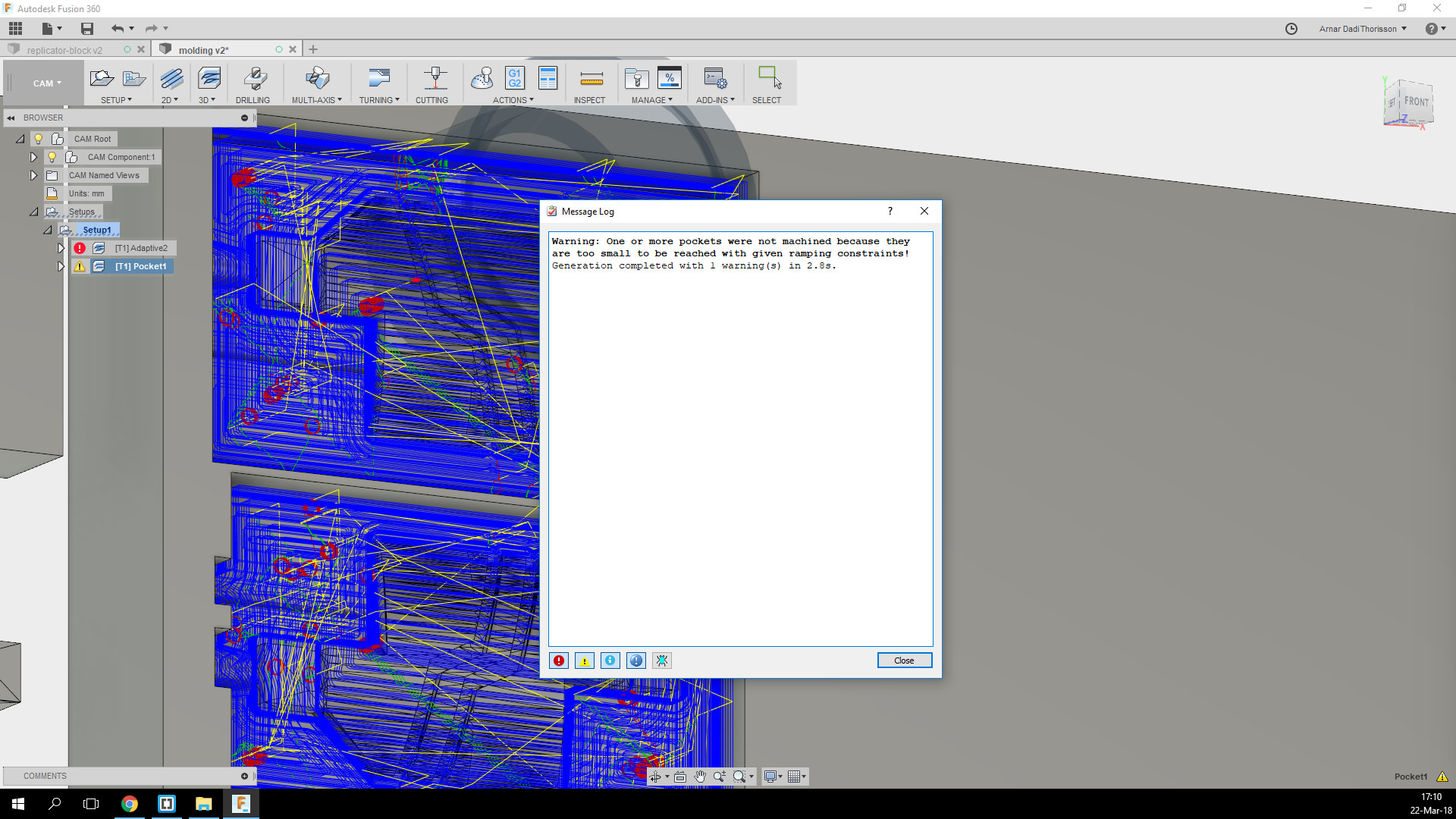Viewport: 1456px width, 819px height.
Task: Expand the [T1] Pocket1 operation
Action: point(61,266)
